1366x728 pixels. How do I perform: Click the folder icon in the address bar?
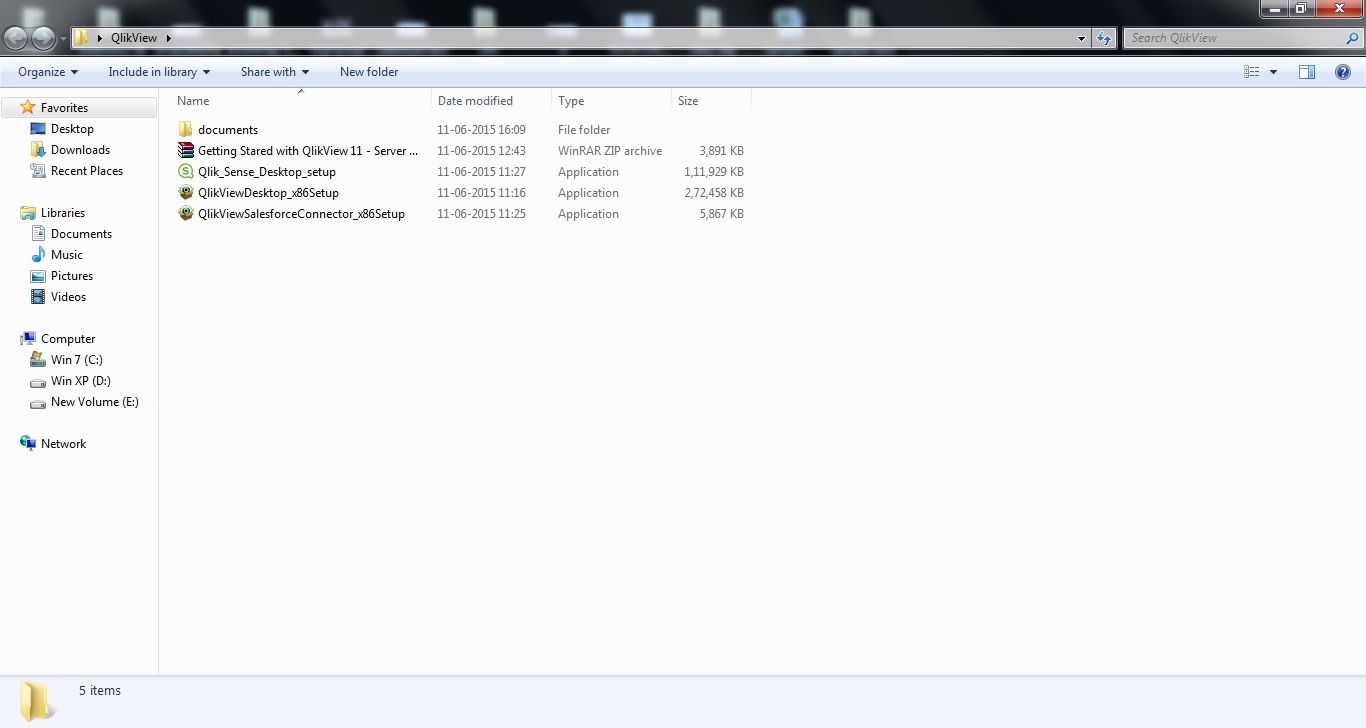click(82, 38)
